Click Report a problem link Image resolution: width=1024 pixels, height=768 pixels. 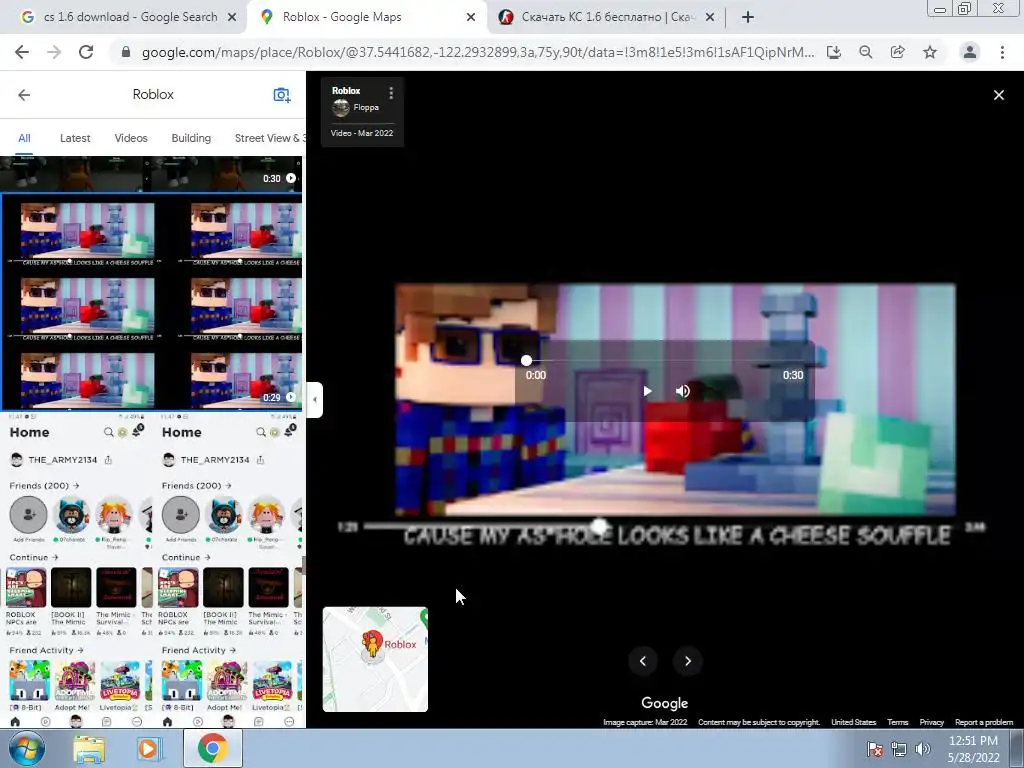(984, 722)
